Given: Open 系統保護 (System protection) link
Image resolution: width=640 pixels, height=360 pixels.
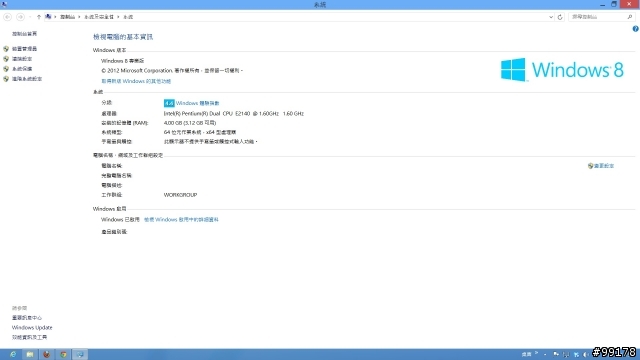Looking at the screenshot, I should (x=22, y=69).
